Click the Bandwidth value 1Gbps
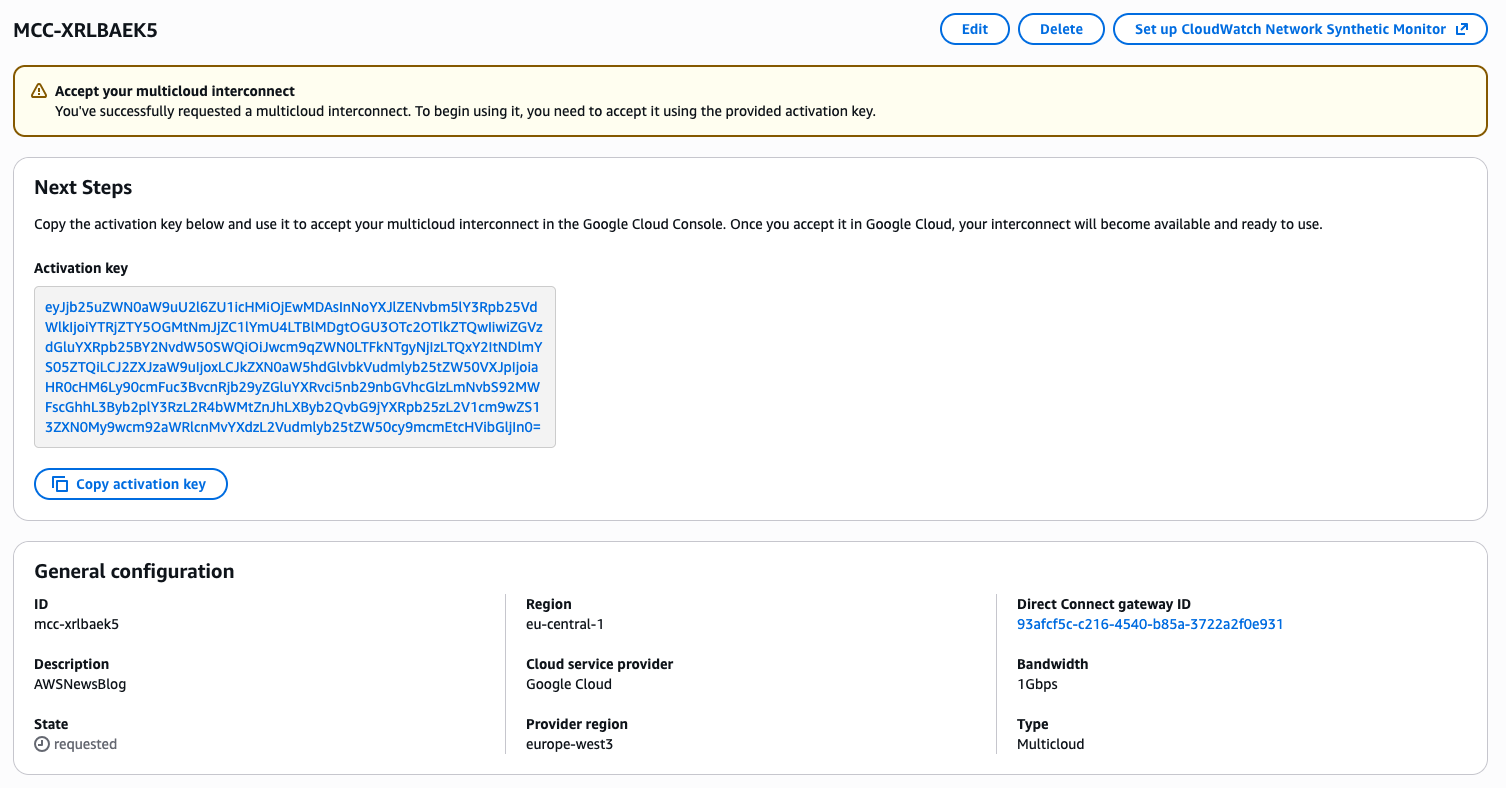Screen dimensions: 1506x788 [1037, 684]
